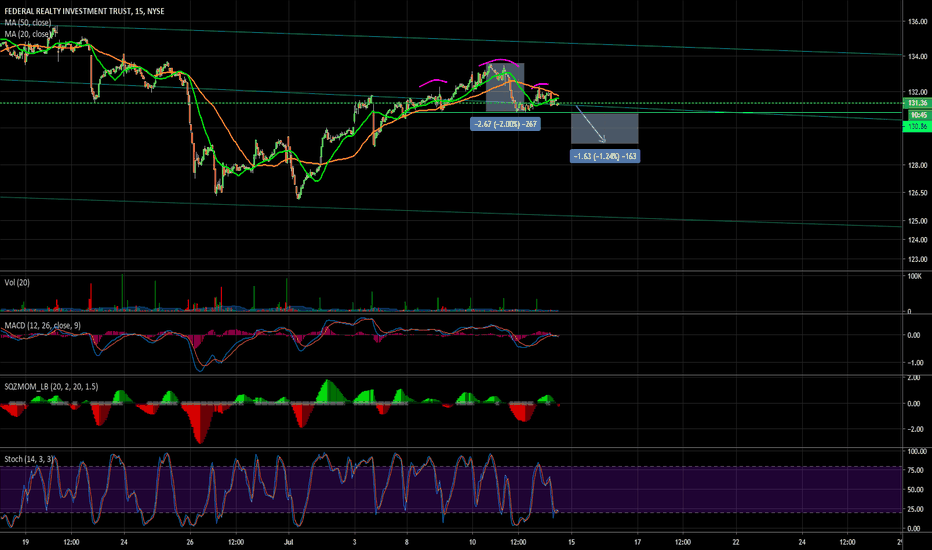932x550 pixels.
Task: Click the 125.00 price axis label
Action: pos(917,221)
